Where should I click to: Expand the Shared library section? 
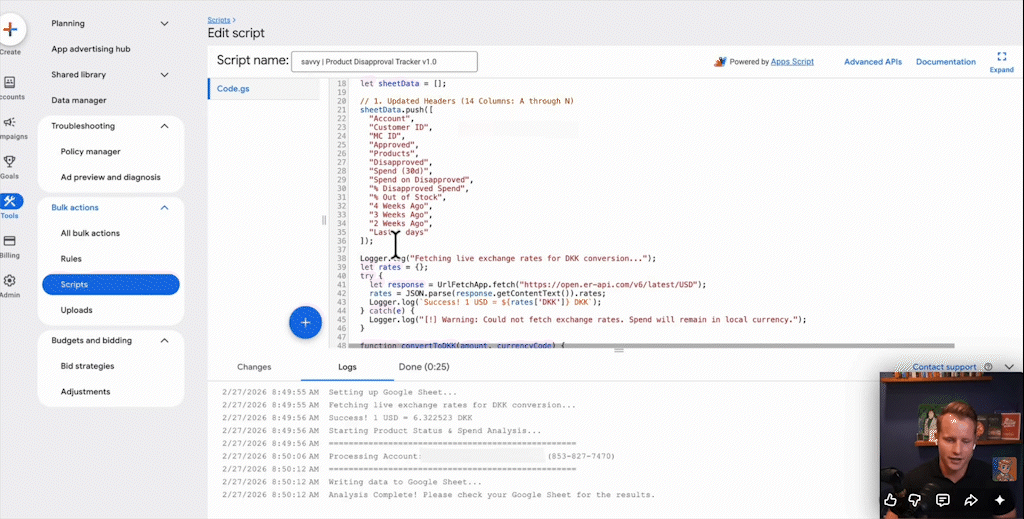[x=165, y=75]
